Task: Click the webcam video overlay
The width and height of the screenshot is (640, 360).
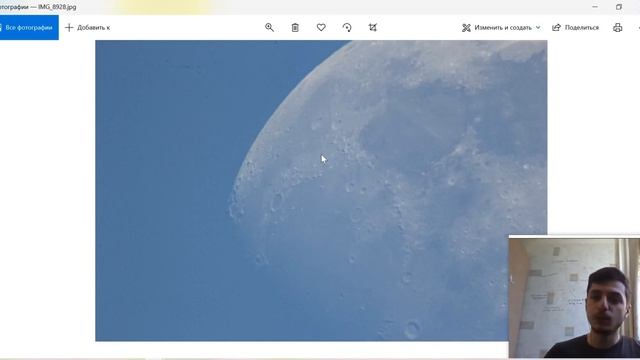Action: pos(574,297)
